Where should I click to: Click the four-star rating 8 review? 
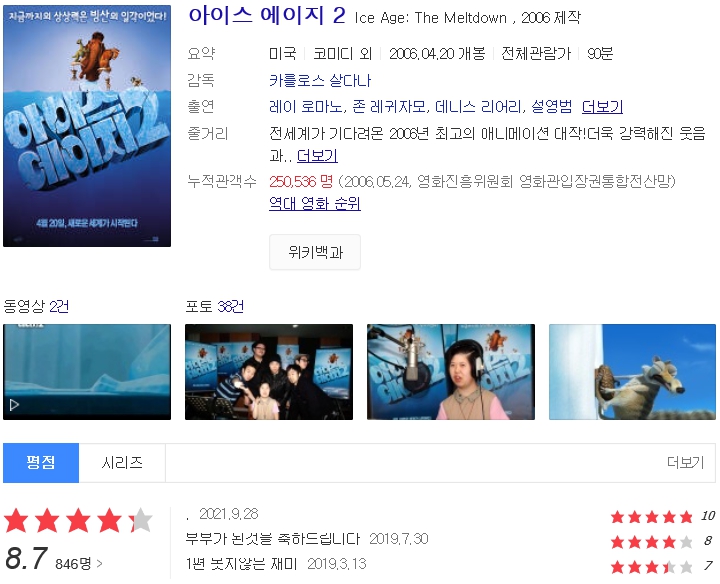click(661, 542)
